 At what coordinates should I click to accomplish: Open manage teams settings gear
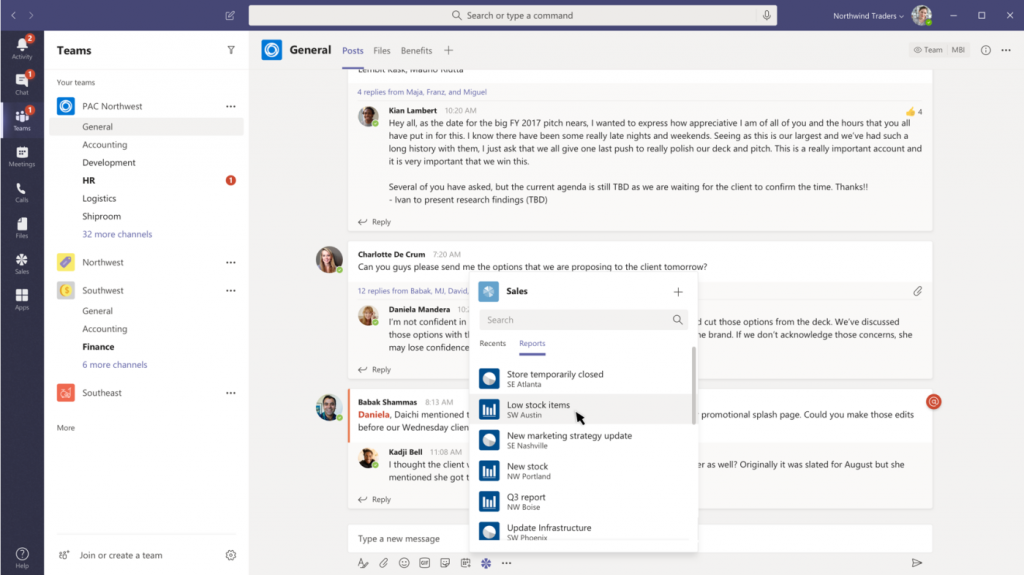pyautogui.click(x=231, y=555)
